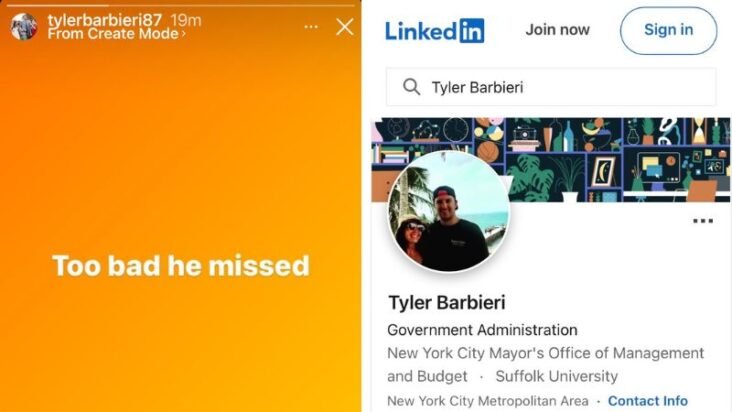The height and width of the screenshot is (412, 732).
Task: Click the Sign in button
Action: [x=669, y=31]
